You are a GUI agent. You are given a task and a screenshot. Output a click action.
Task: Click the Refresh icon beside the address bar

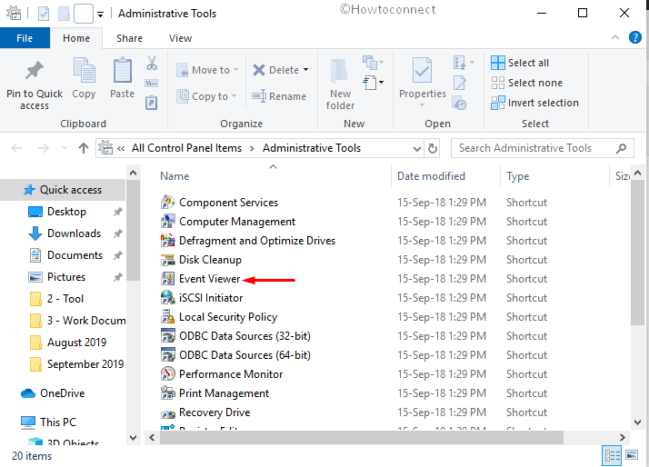pyautogui.click(x=433, y=148)
